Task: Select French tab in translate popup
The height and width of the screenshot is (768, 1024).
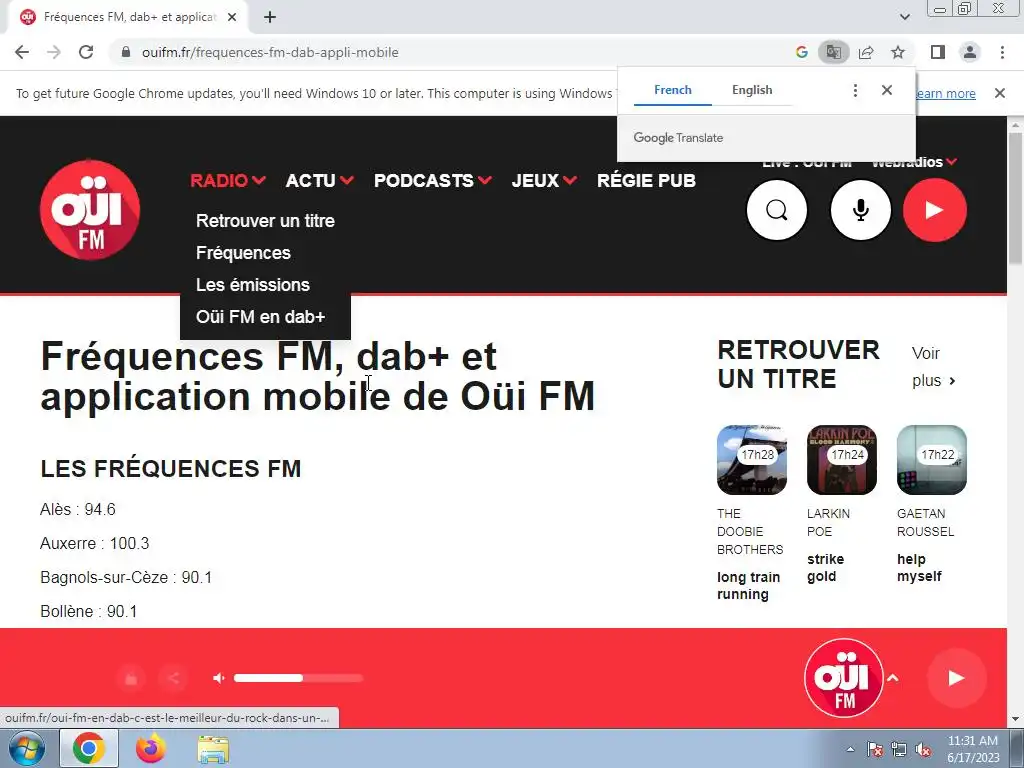Action: point(673,90)
